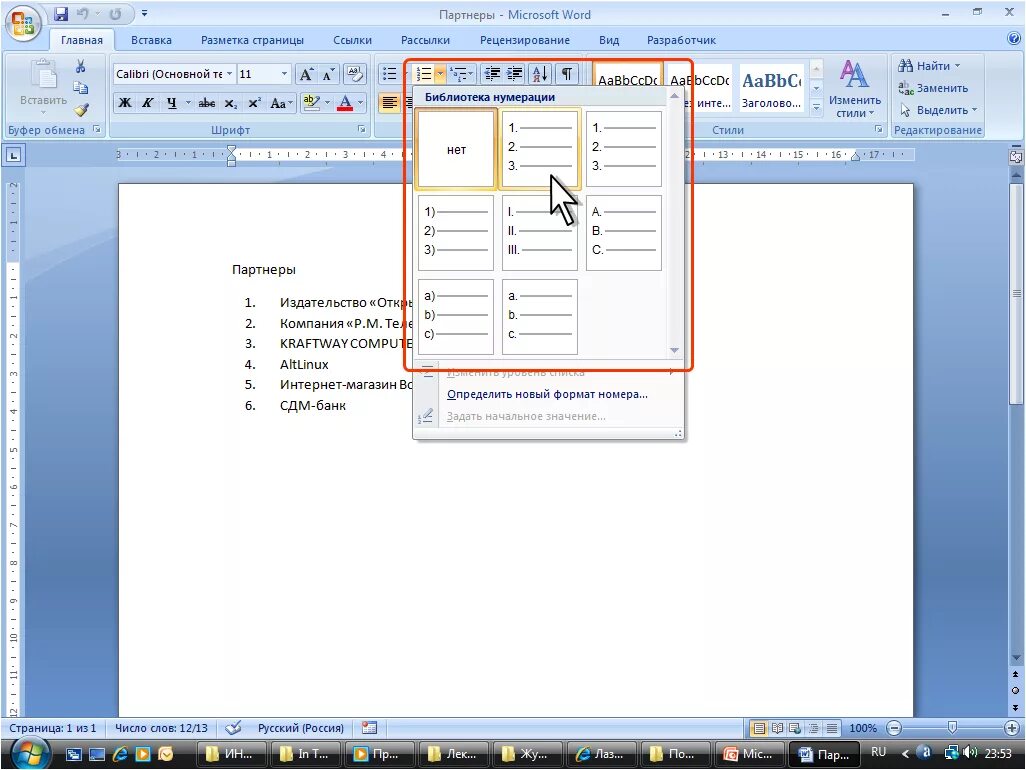This screenshot has height=770, width=1026.
Task: Click the Sort (А-Я) icon
Action: tap(540, 74)
